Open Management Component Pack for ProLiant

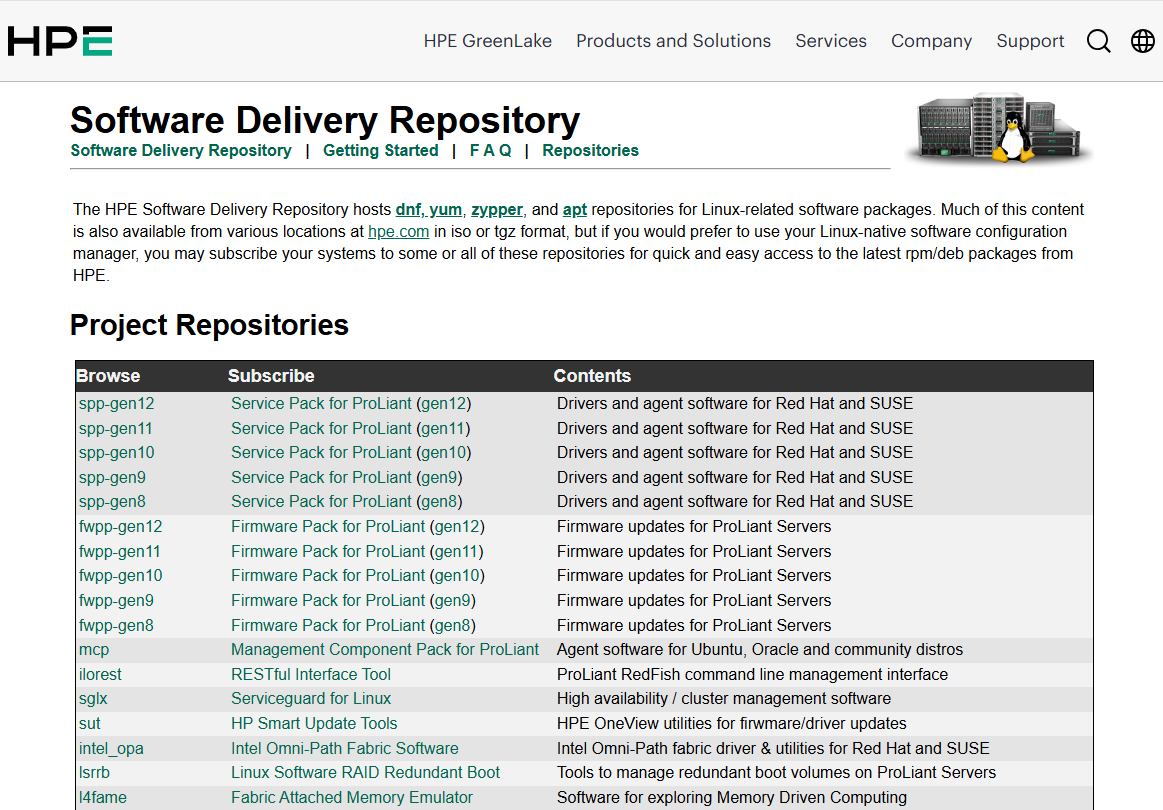click(x=384, y=650)
